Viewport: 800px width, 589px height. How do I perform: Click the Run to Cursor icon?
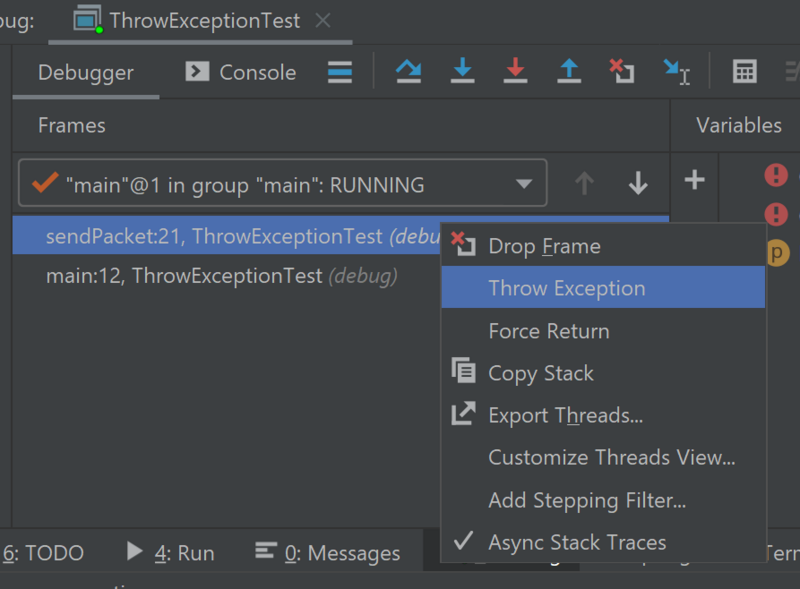click(x=676, y=71)
